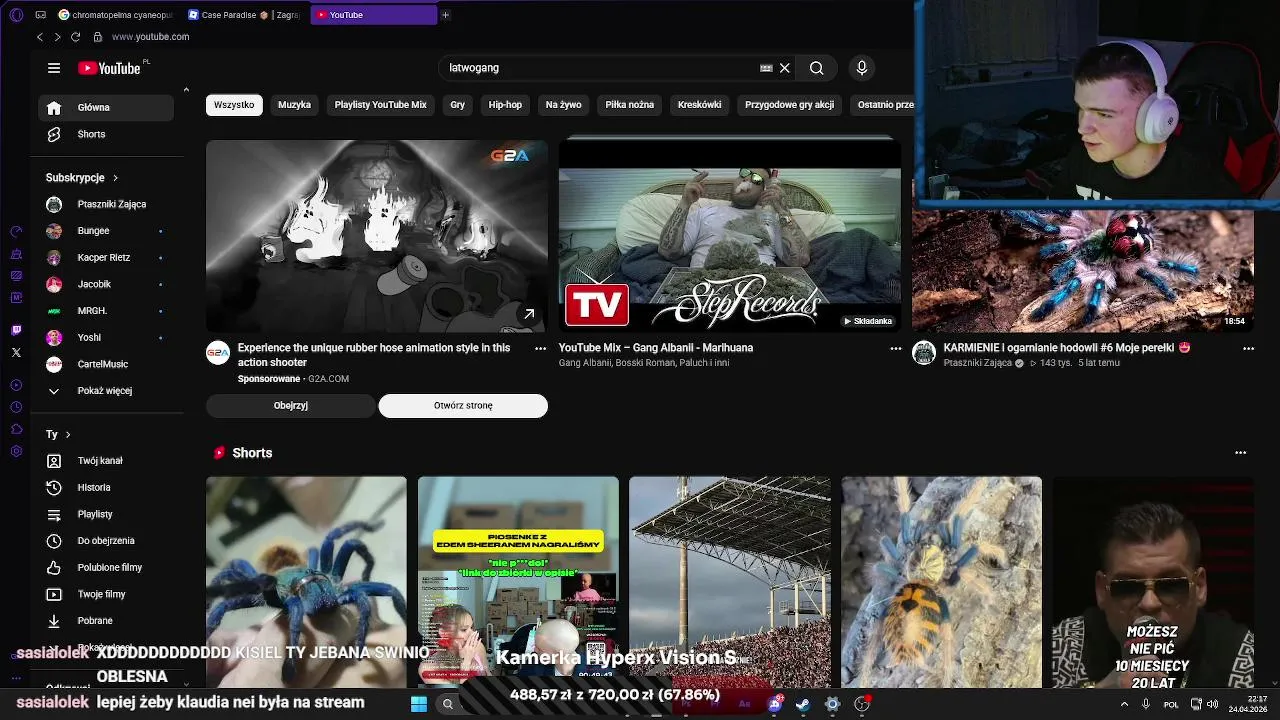Open history clock icon in Opera sidebar
1280x720 pixels.
tap(16, 407)
